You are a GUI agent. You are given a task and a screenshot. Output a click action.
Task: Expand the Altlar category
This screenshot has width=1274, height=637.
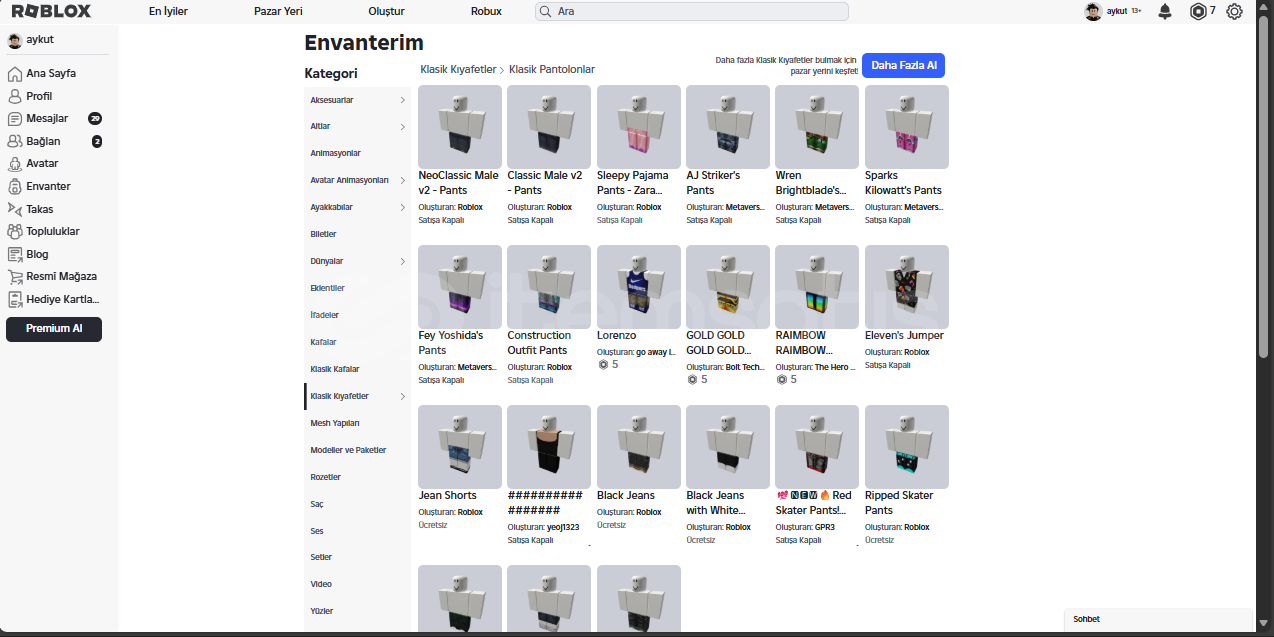[357, 127]
